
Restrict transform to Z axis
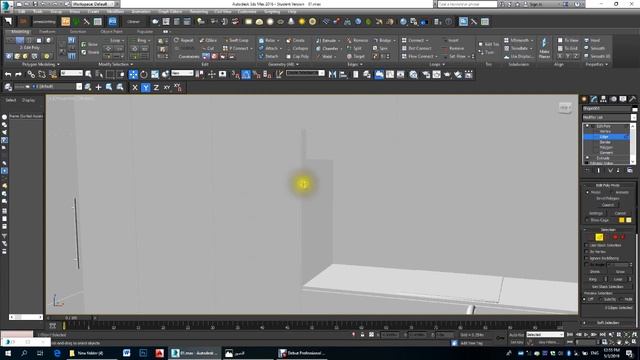tap(156, 87)
